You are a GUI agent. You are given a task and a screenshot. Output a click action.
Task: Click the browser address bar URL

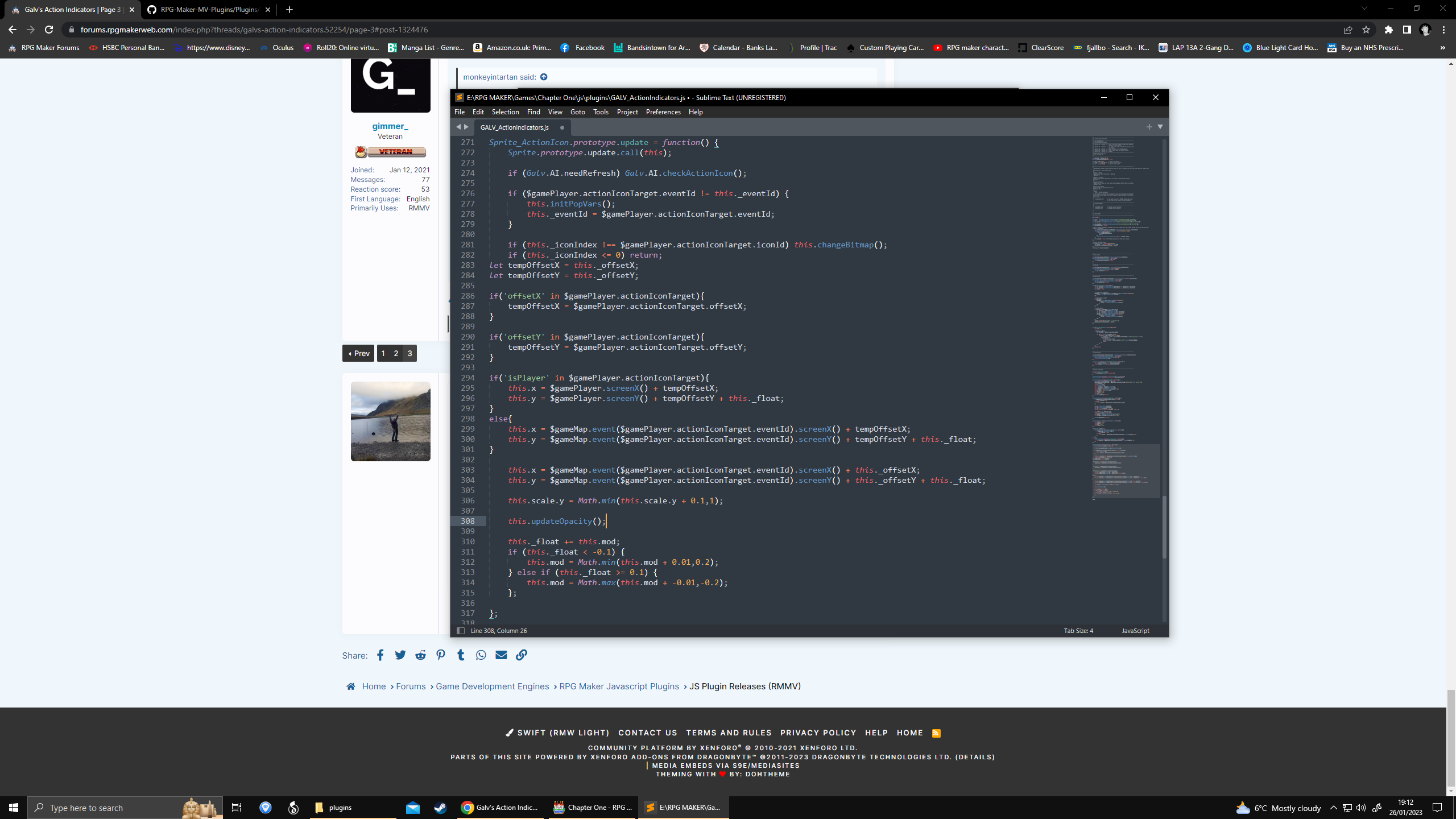pos(254,30)
